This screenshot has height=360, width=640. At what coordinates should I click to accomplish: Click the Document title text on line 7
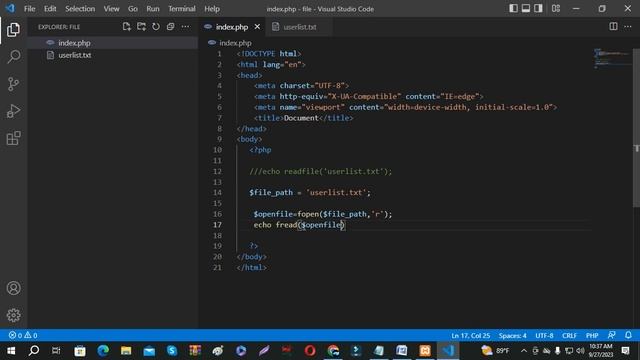pyautogui.click(x=301, y=118)
